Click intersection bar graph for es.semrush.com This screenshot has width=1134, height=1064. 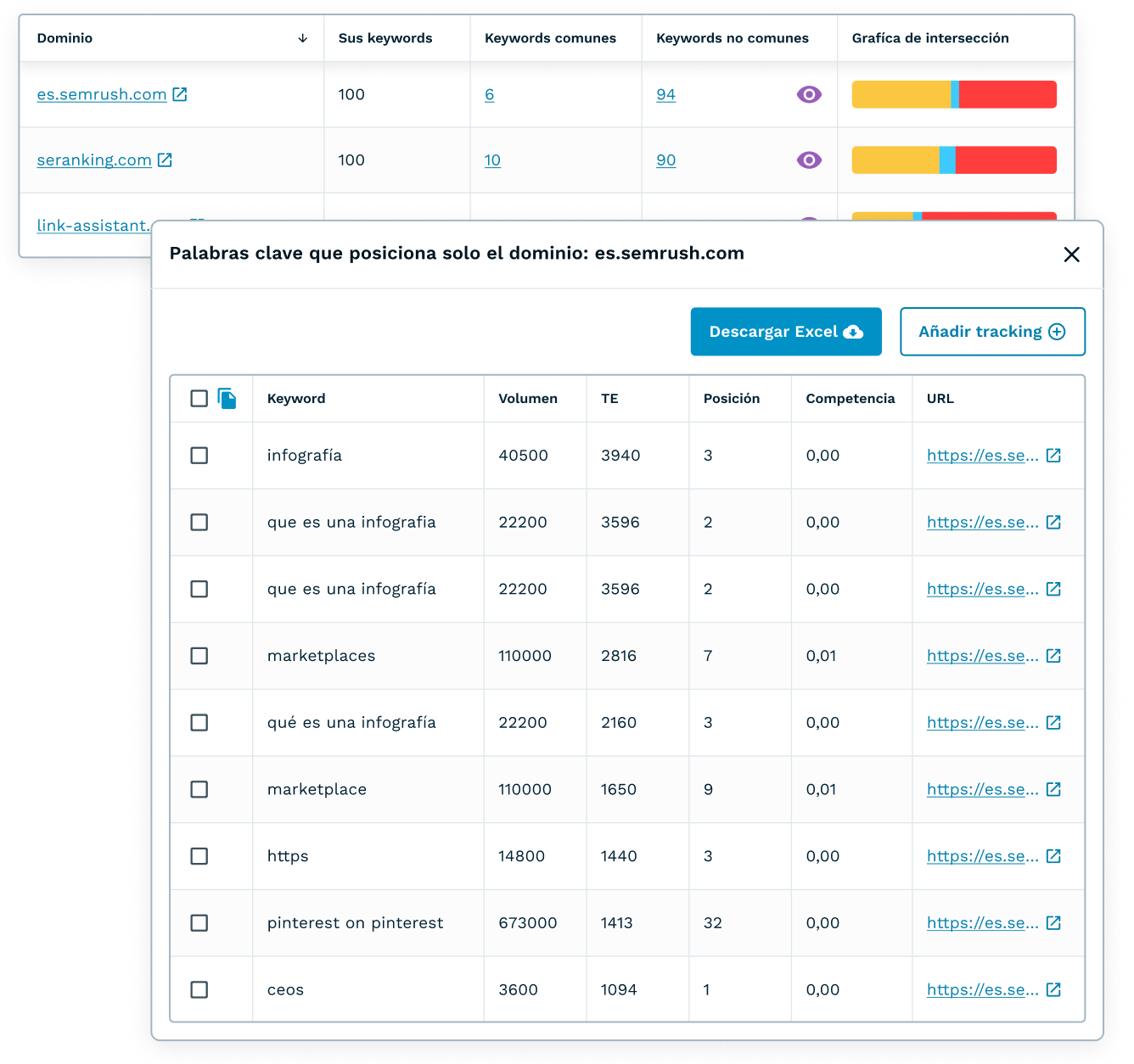pyautogui.click(x=953, y=94)
